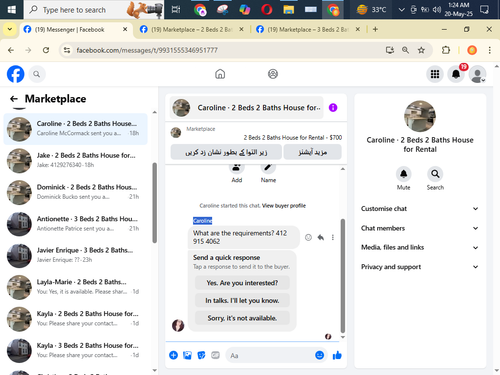The height and width of the screenshot is (375, 500).
Task: Open Chrome zoom magnifier icon in address bar
Action: click(405, 50)
